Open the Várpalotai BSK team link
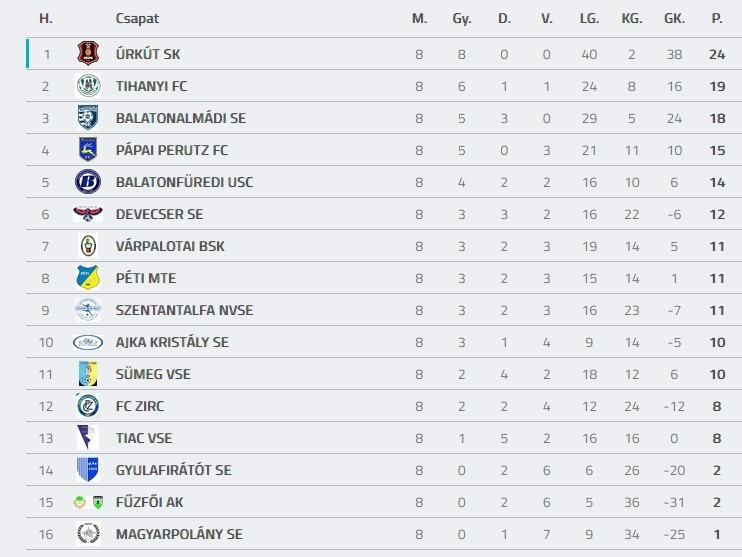This screenshot has height=557, width=742. [170, 246]
